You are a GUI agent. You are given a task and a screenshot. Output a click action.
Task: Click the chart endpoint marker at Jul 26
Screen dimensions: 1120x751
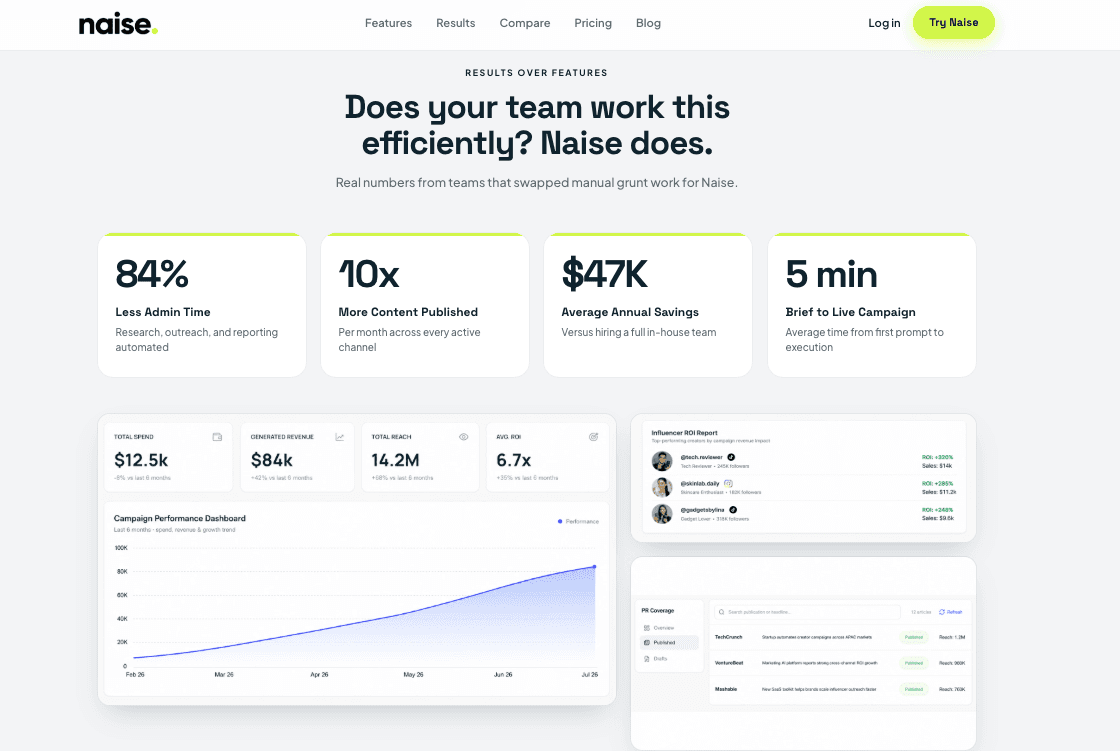tap(594, 567)
